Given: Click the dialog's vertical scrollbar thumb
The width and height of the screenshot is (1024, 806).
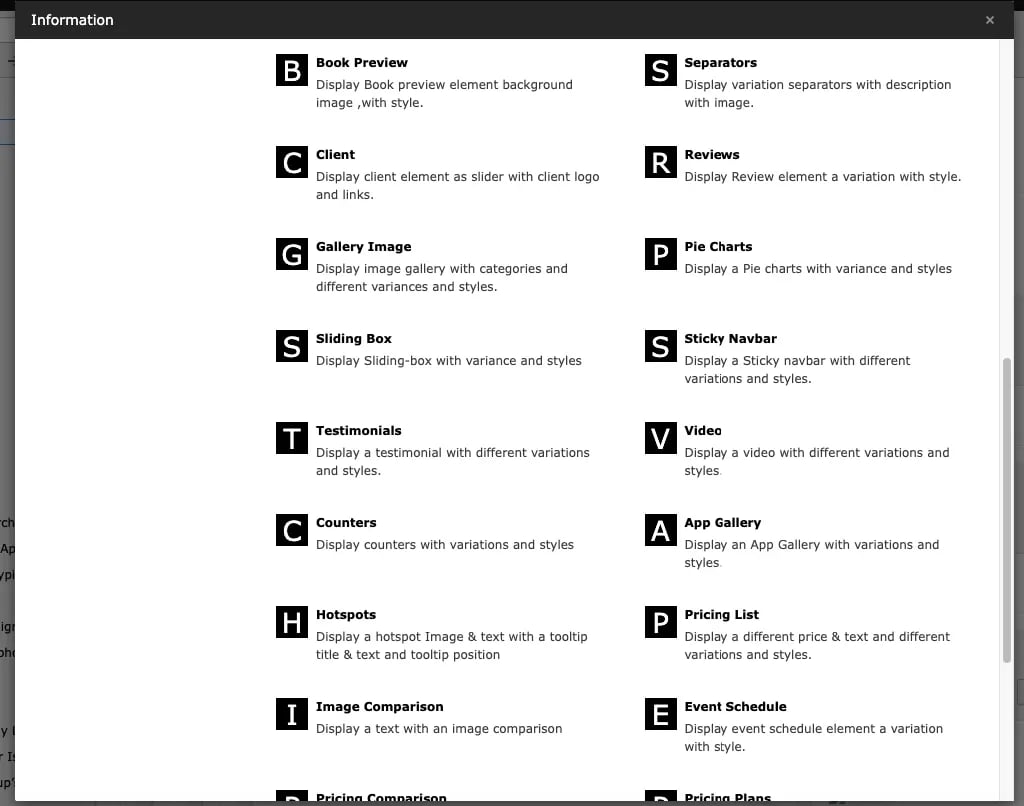Looking at the screenshot, I should point(1006,510).
